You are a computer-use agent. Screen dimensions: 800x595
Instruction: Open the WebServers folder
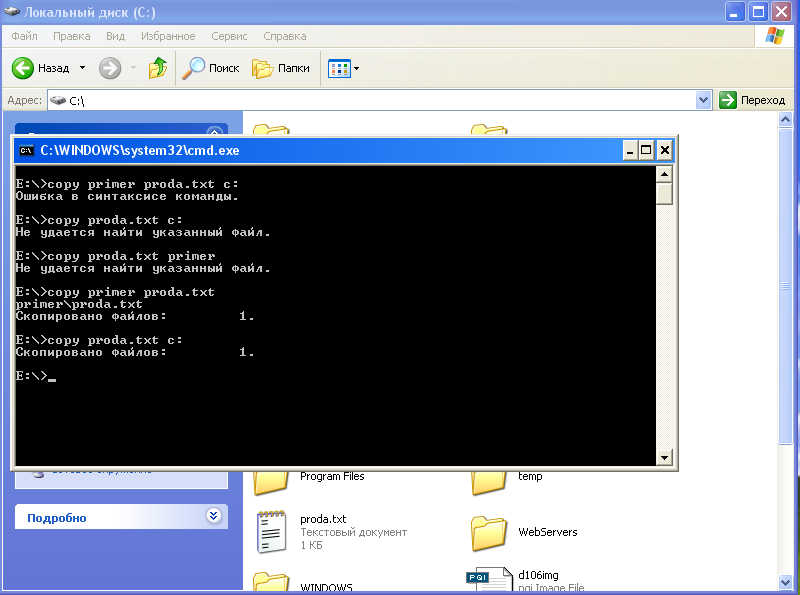[489, 531]
